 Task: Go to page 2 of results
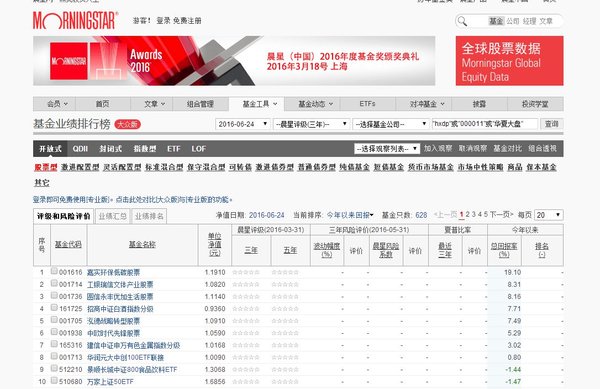(467, 215)
